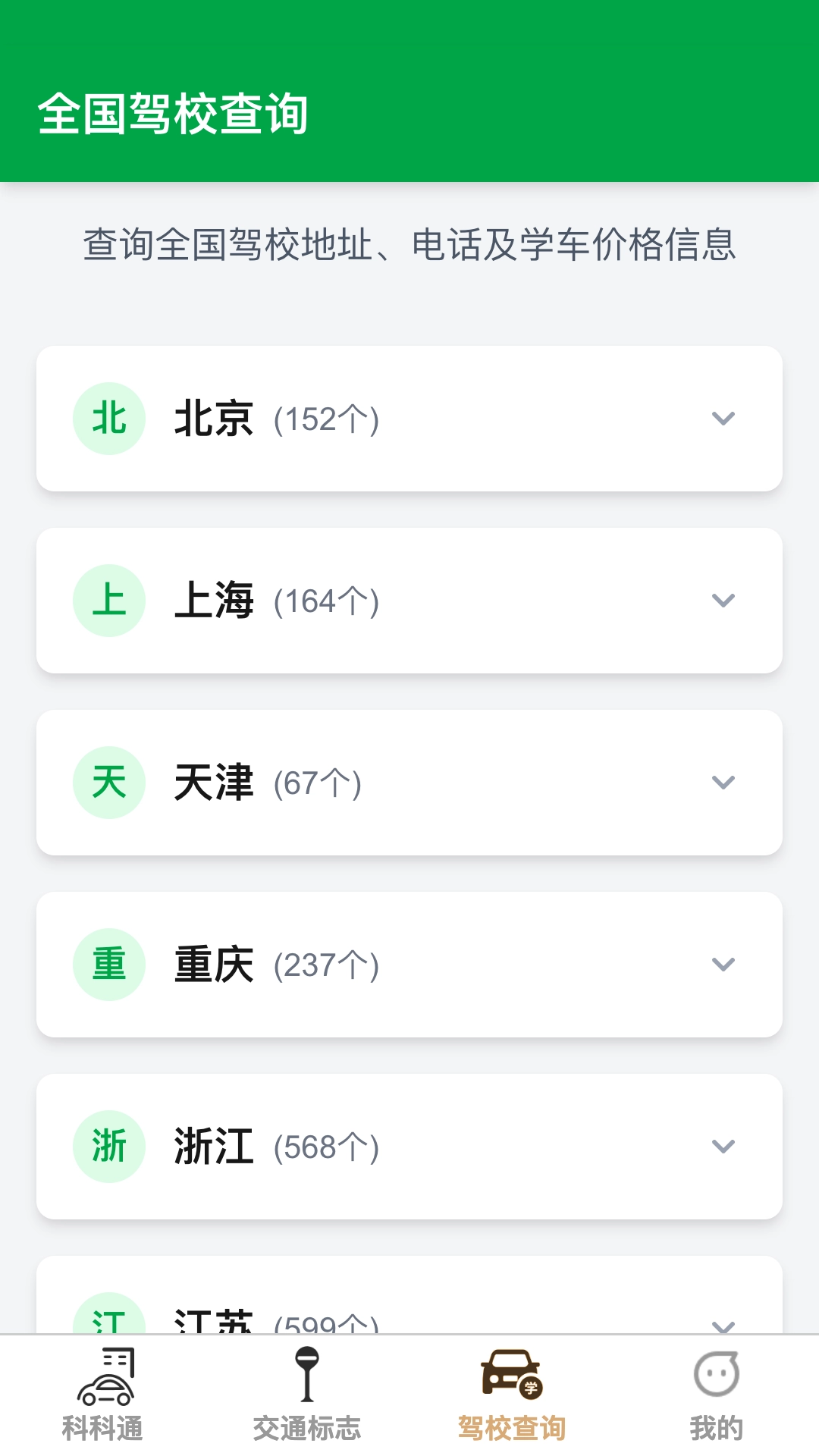Expand the 上海 chevron arrow
819x1456 pixels.
pyautogui.click(x=723, y=601)
